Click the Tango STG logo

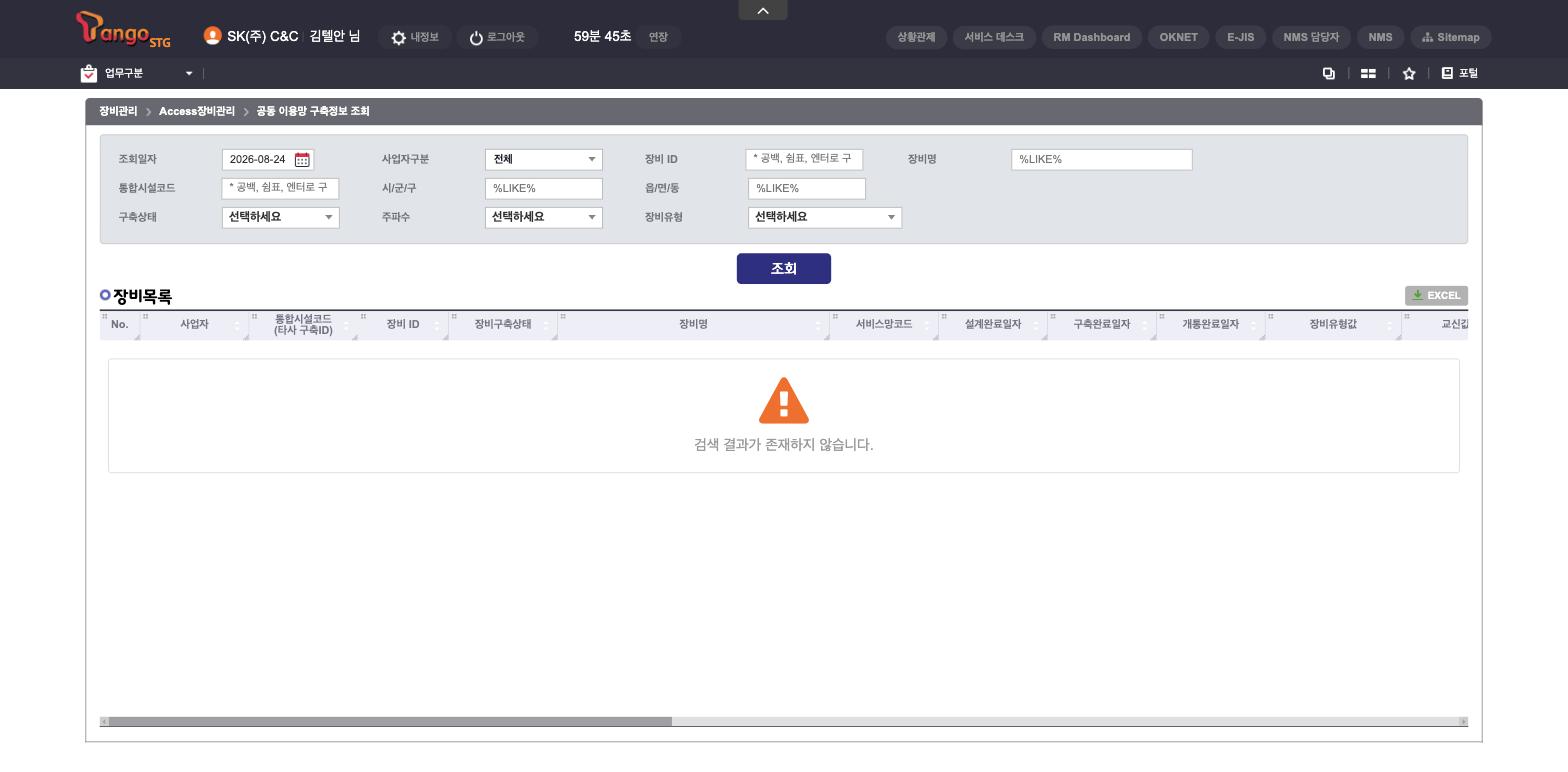123,30
